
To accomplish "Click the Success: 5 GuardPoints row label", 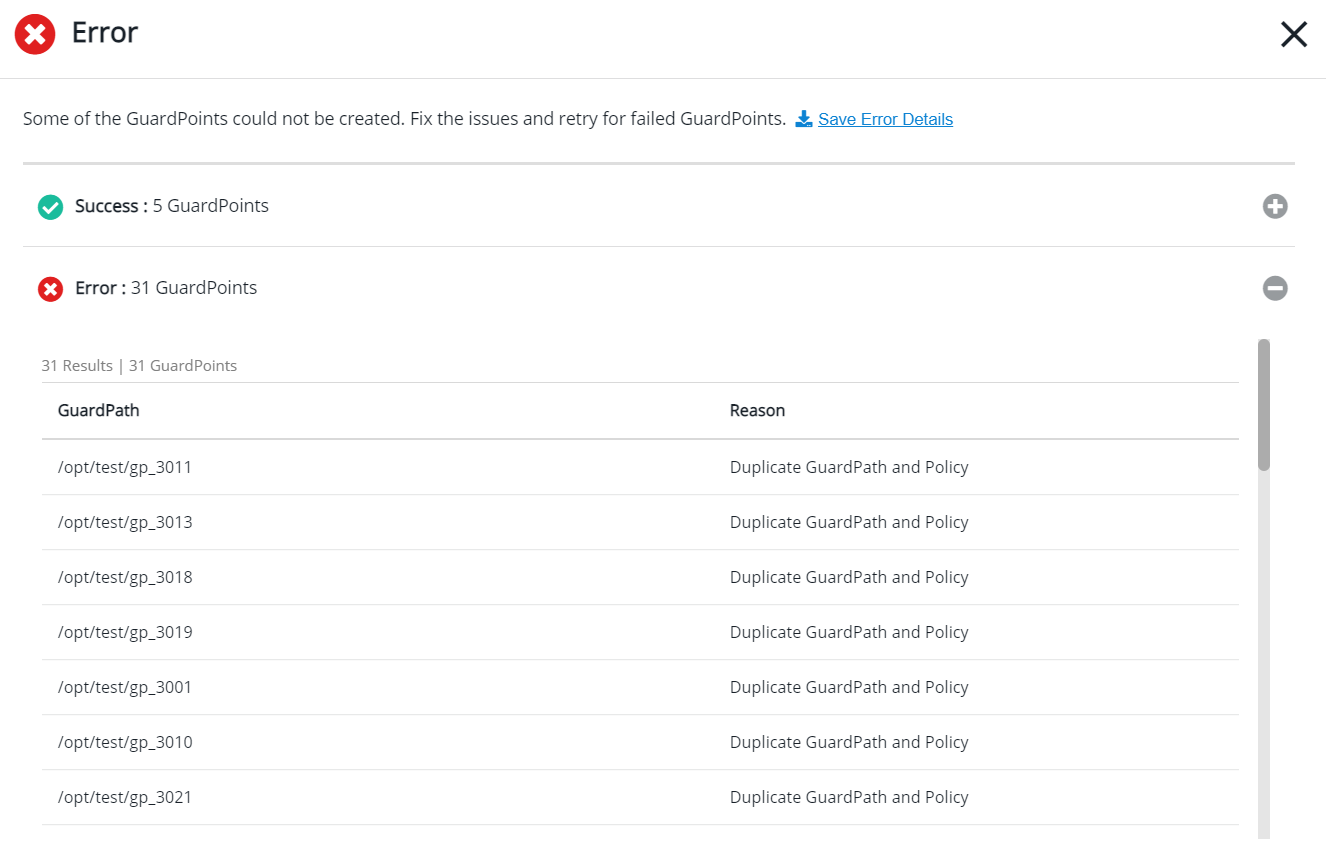I will [172, 206].
